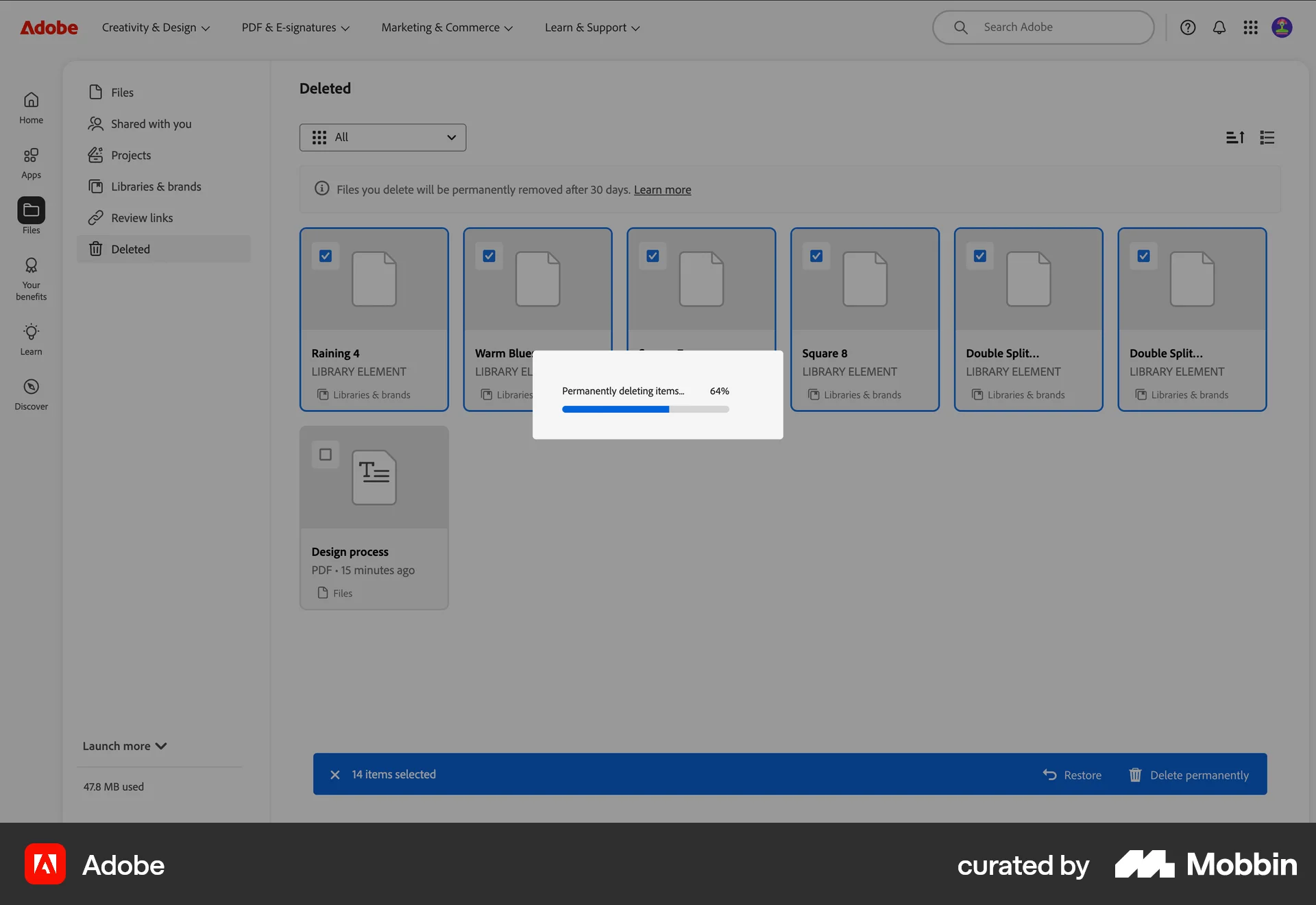Expand the Launch more section
The width and height of the screenshot is (1316, 905).
coord(124,746)
